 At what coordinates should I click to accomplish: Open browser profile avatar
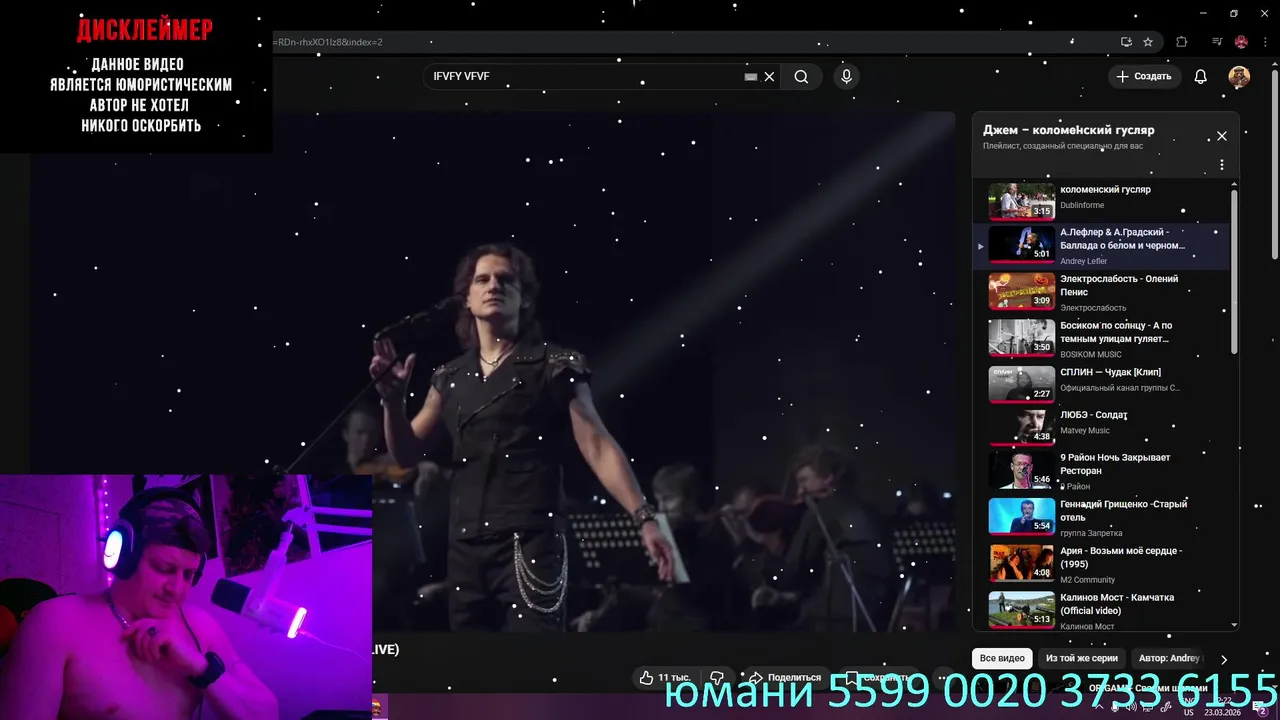(x=1241, y=42)
